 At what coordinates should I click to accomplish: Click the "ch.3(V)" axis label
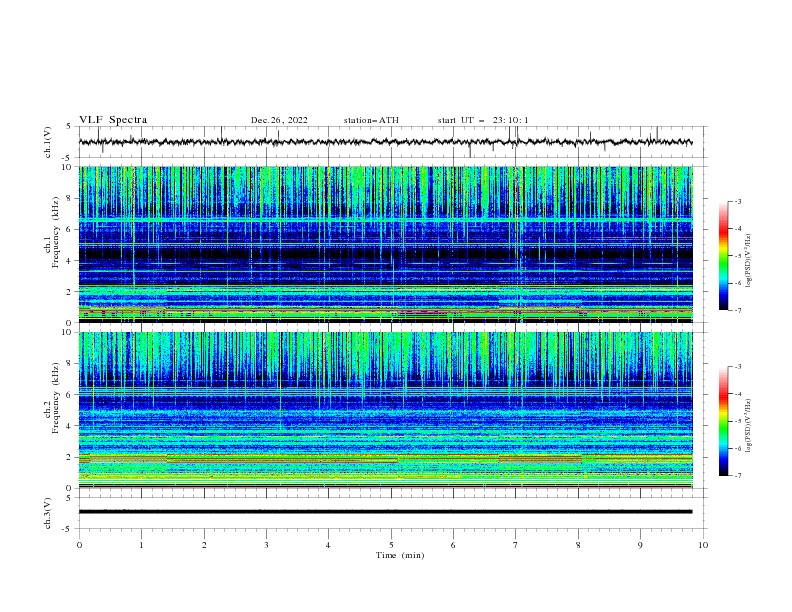coord(48,513)
